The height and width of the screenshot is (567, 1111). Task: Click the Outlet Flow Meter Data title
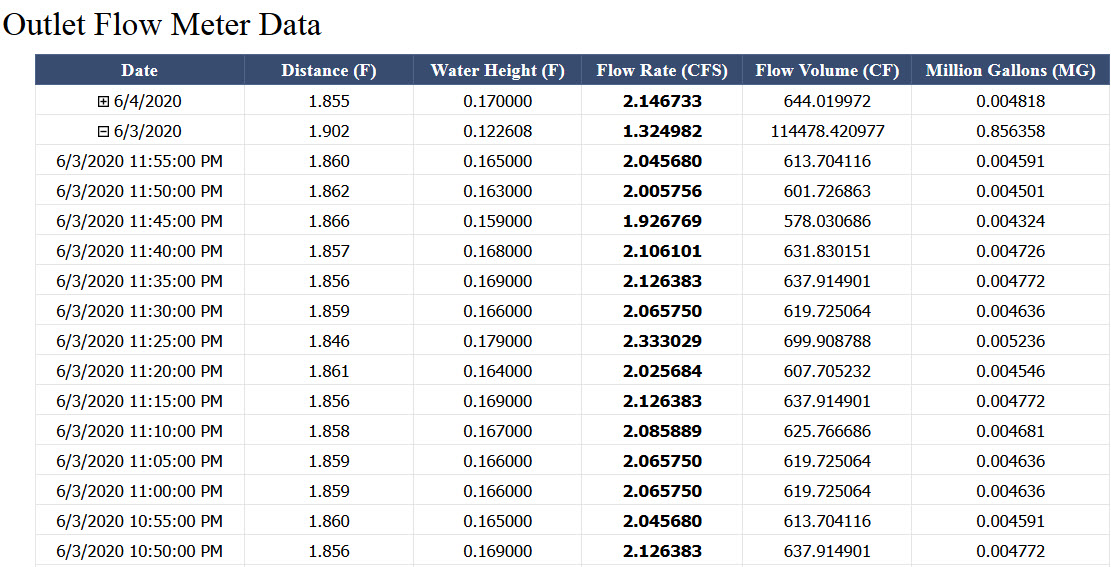(162, 24)
